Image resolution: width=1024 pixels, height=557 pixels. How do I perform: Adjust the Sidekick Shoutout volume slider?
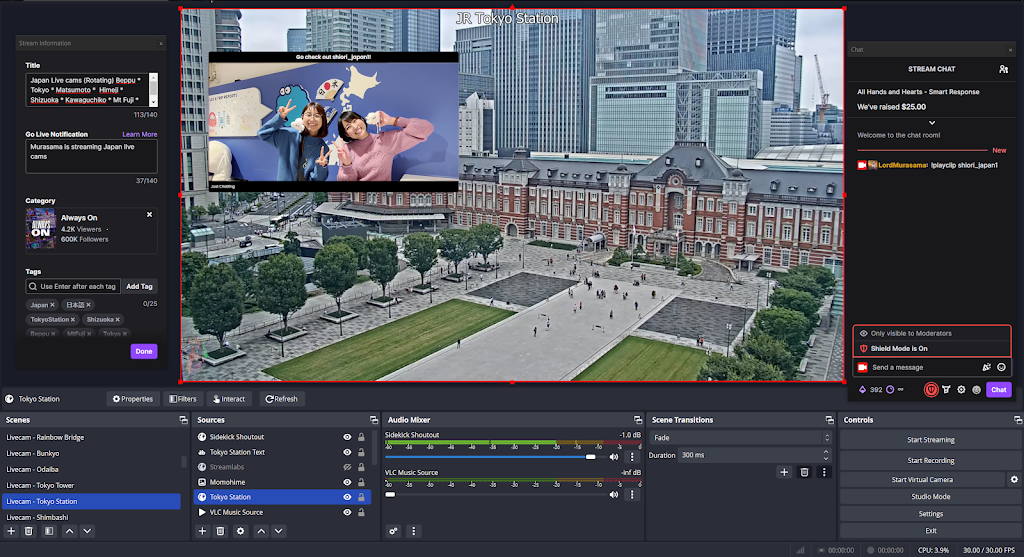click(x=590, y=456)
